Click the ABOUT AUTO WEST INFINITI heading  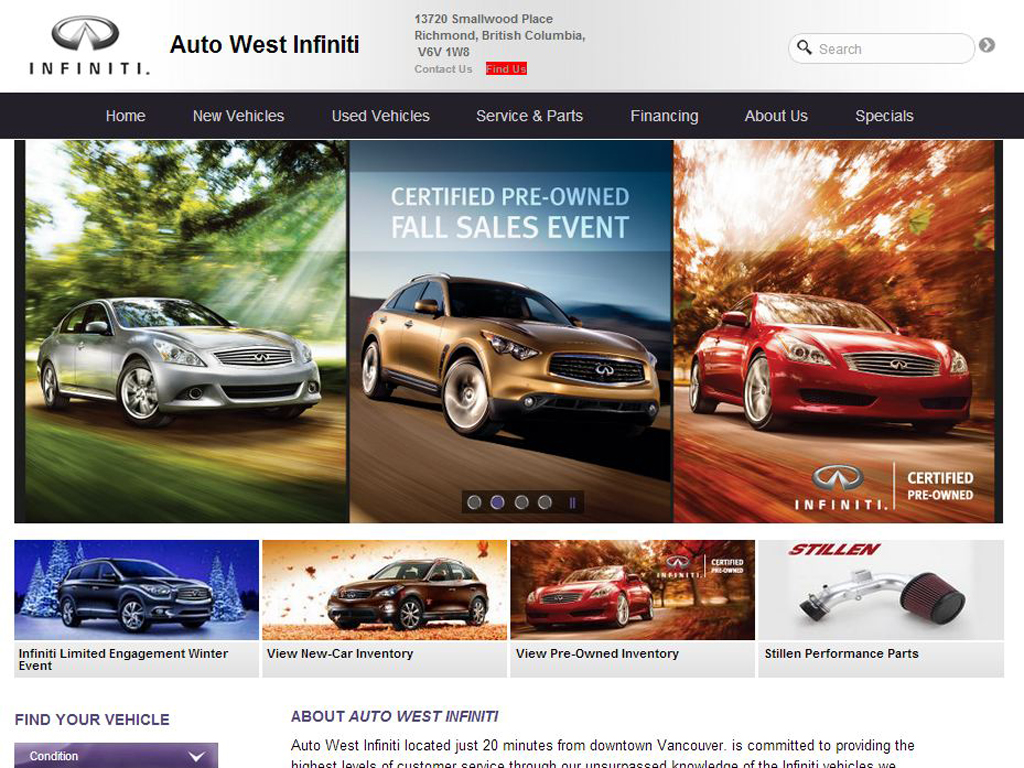(x=394, y=716)
